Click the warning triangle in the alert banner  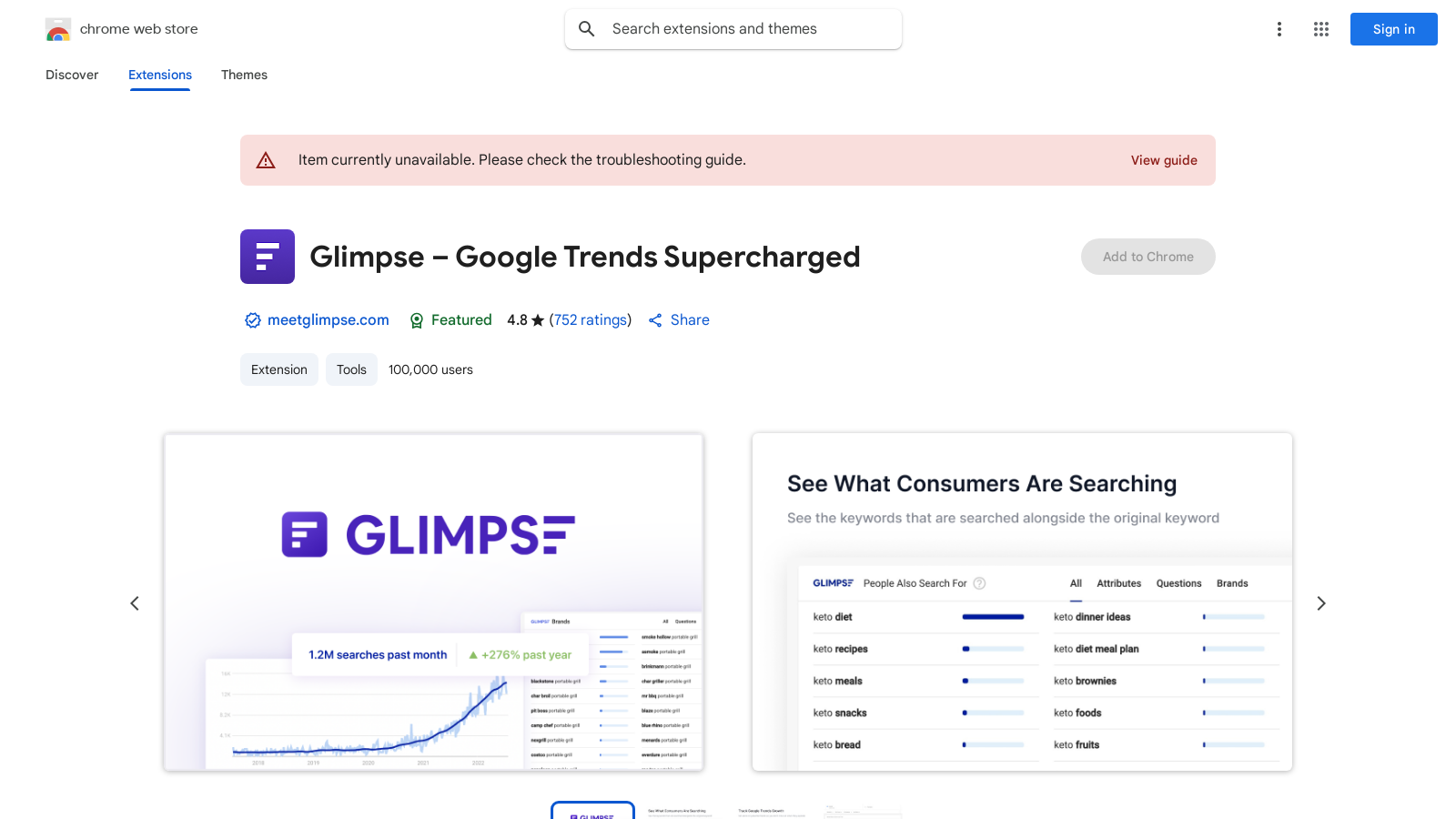pyautogui.click(x=266, y=160)
